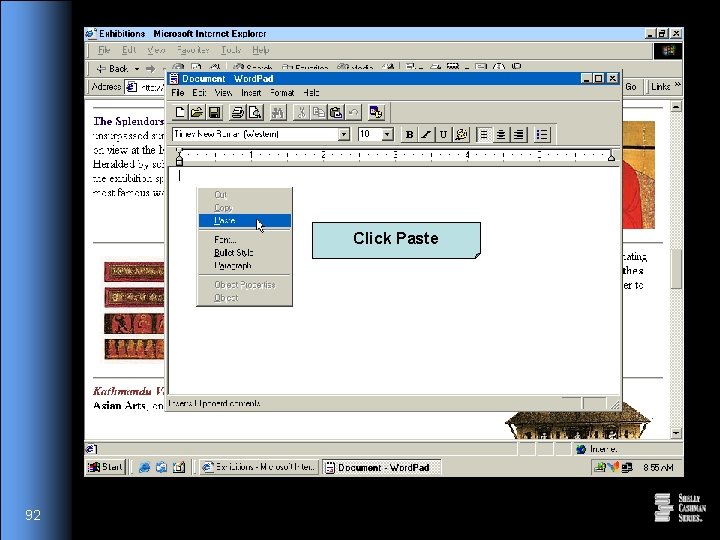The image size is (720, 540).
Task: Expand the Back history dropdown arrow in Explorer
Action: (137, 69)
